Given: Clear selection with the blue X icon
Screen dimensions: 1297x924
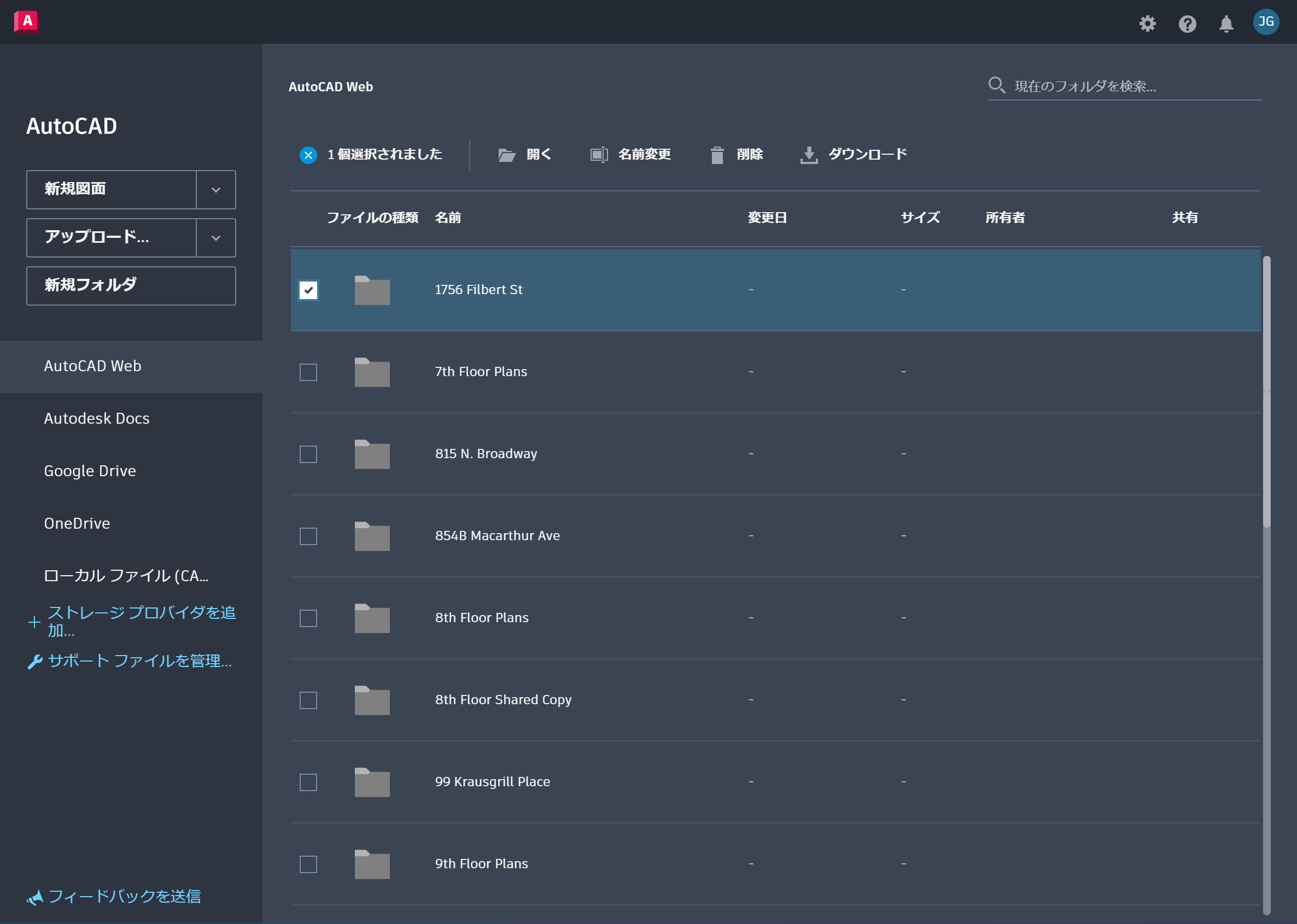Looking at the screenshot, I should tap(308, 155).
